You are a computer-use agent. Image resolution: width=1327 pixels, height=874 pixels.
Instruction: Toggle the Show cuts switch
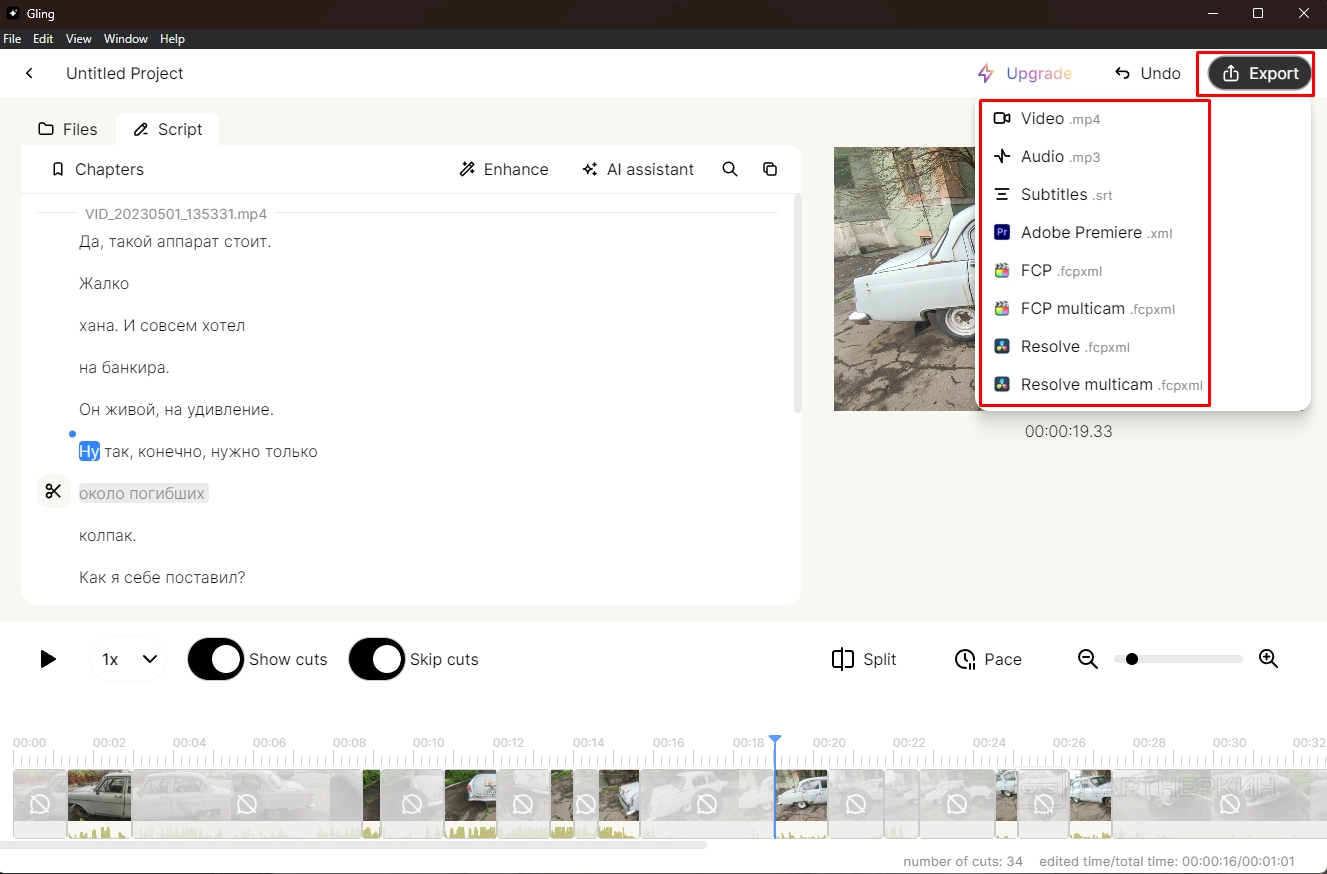coord(216,659)
